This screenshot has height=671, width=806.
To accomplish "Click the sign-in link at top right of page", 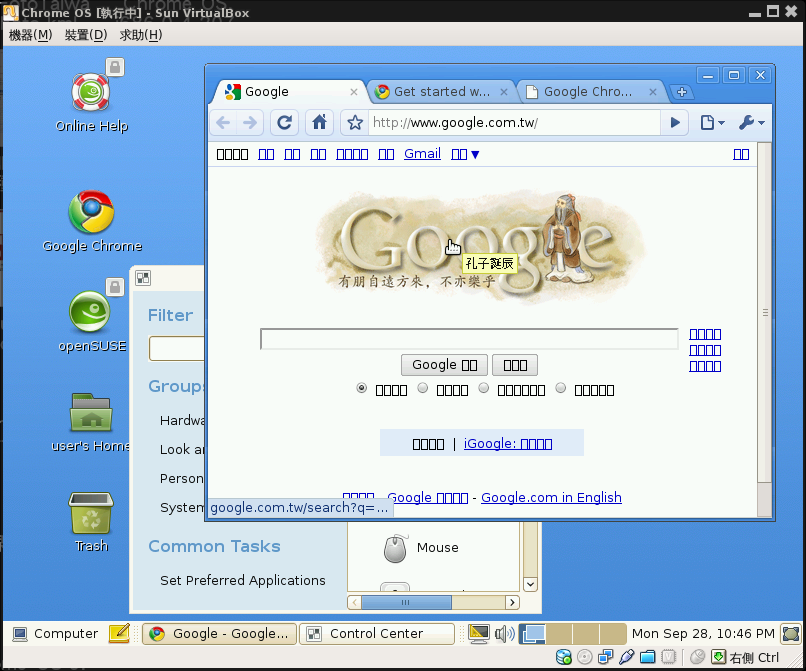I will point(741,154).
